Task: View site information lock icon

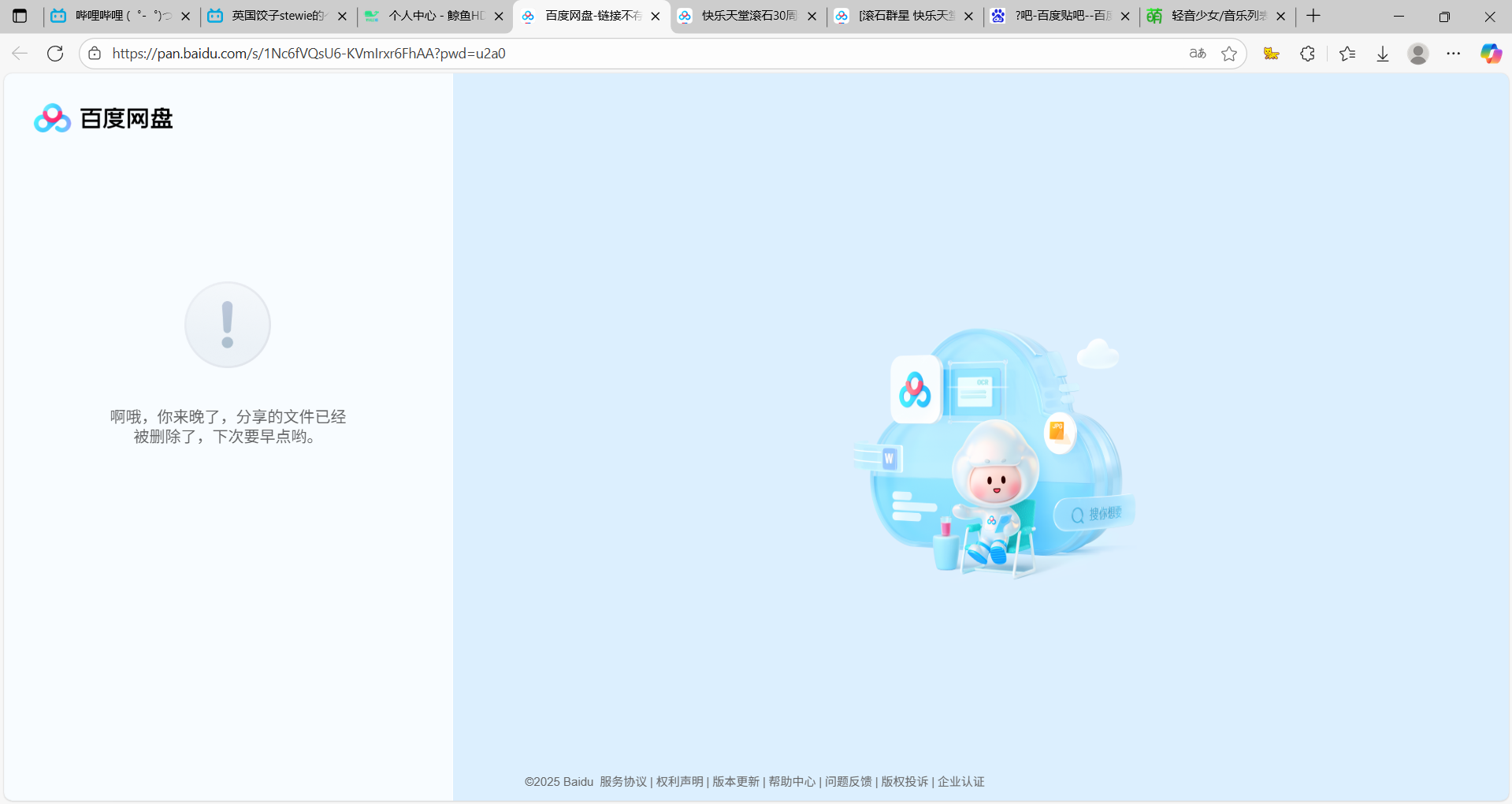Action: click(95, 54)
